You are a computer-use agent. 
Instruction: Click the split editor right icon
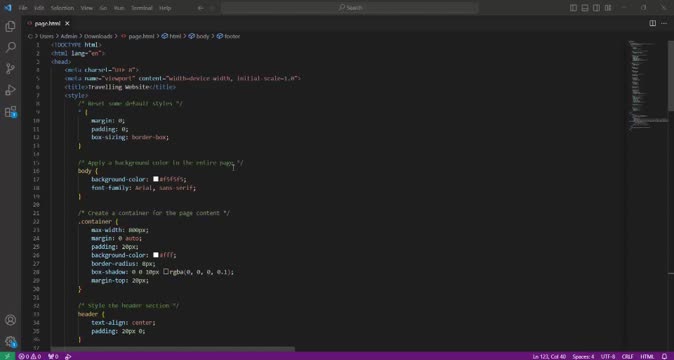653,23
